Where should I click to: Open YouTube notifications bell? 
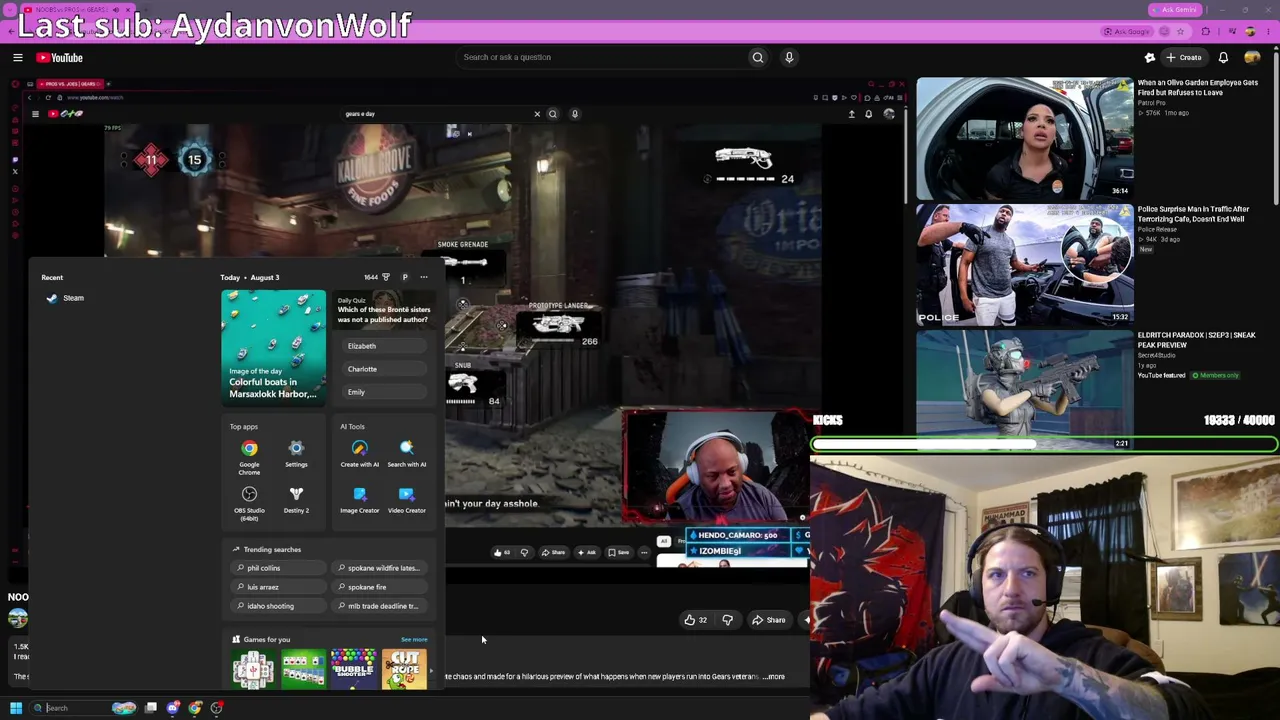(x=1225, y=57)
